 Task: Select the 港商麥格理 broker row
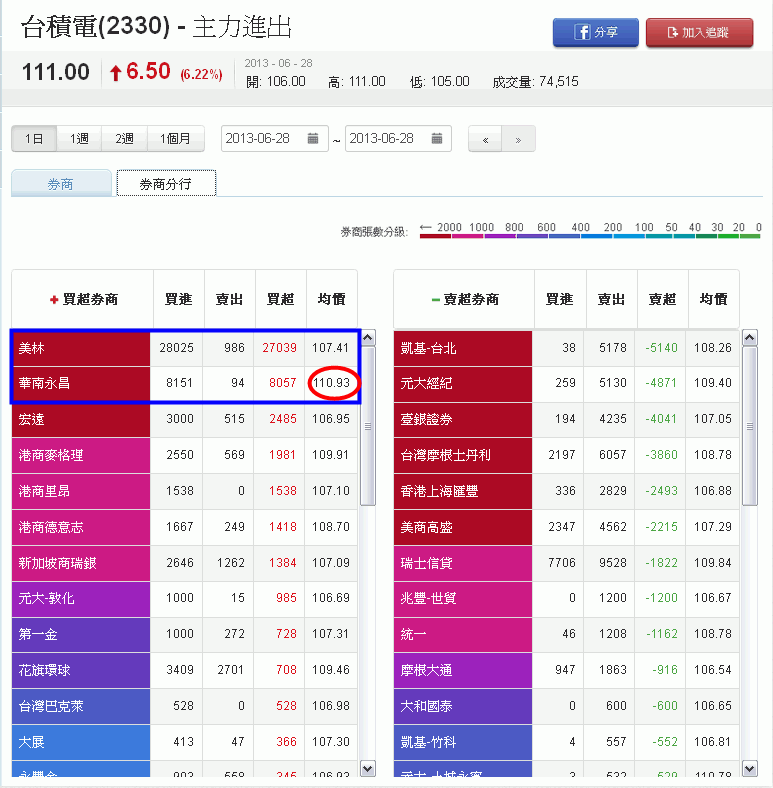tap(184, 455)
